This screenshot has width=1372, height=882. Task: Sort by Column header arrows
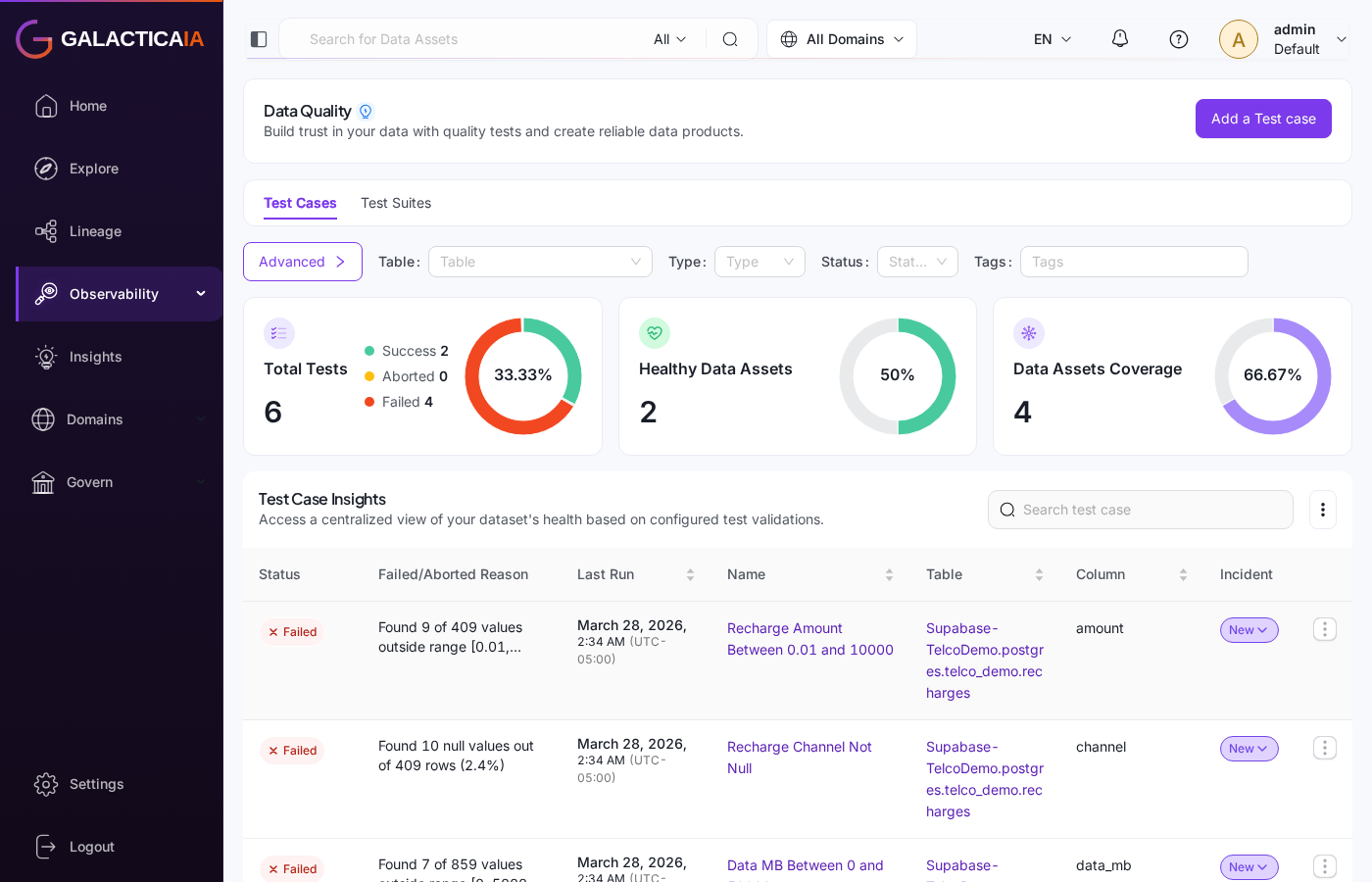pos(1183,575)
